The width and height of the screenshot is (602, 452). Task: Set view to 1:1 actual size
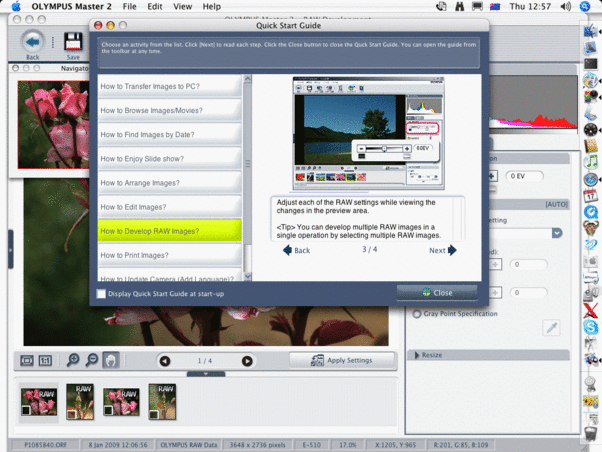(x=45, y=361)
